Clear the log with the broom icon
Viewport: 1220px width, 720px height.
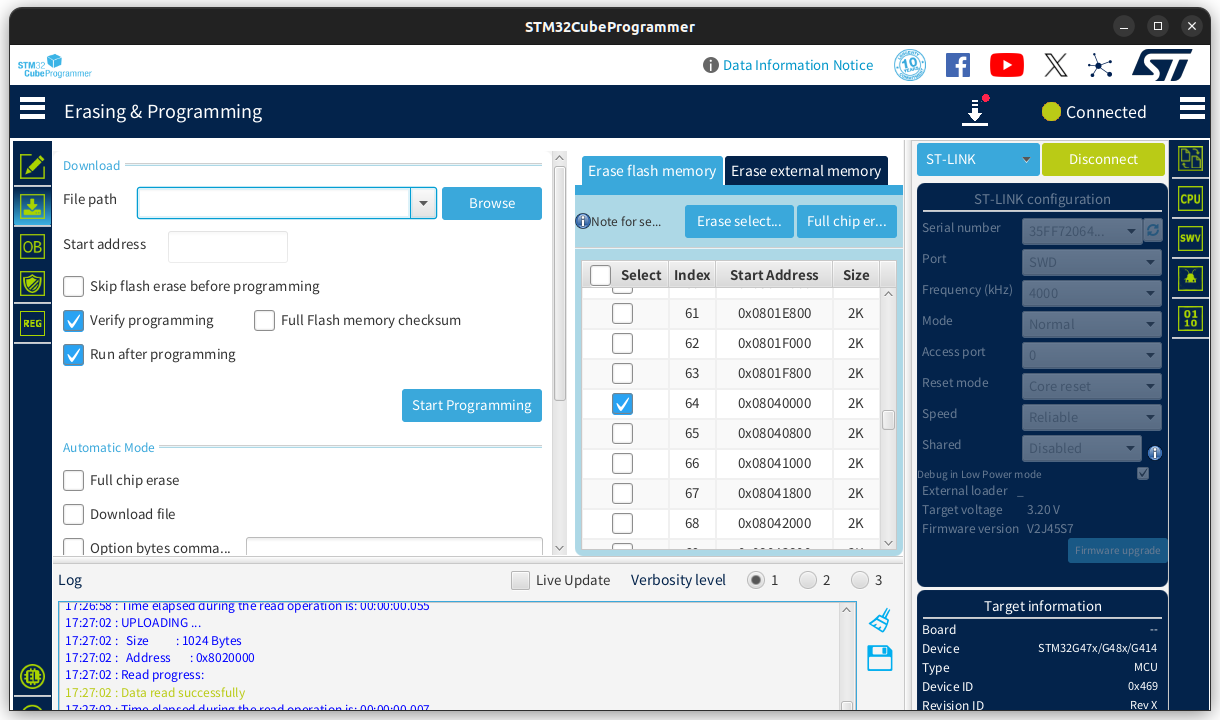click(x=880, y=621)
